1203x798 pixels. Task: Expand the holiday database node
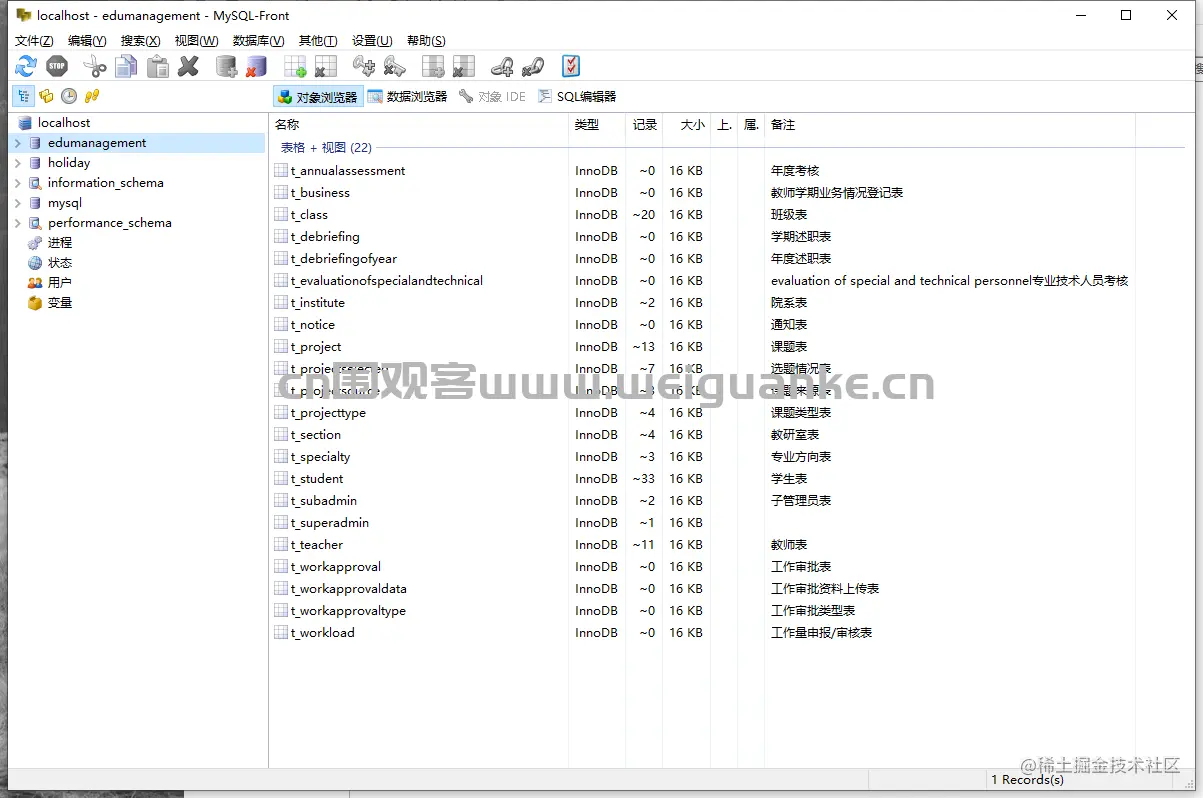click(17, 163)
